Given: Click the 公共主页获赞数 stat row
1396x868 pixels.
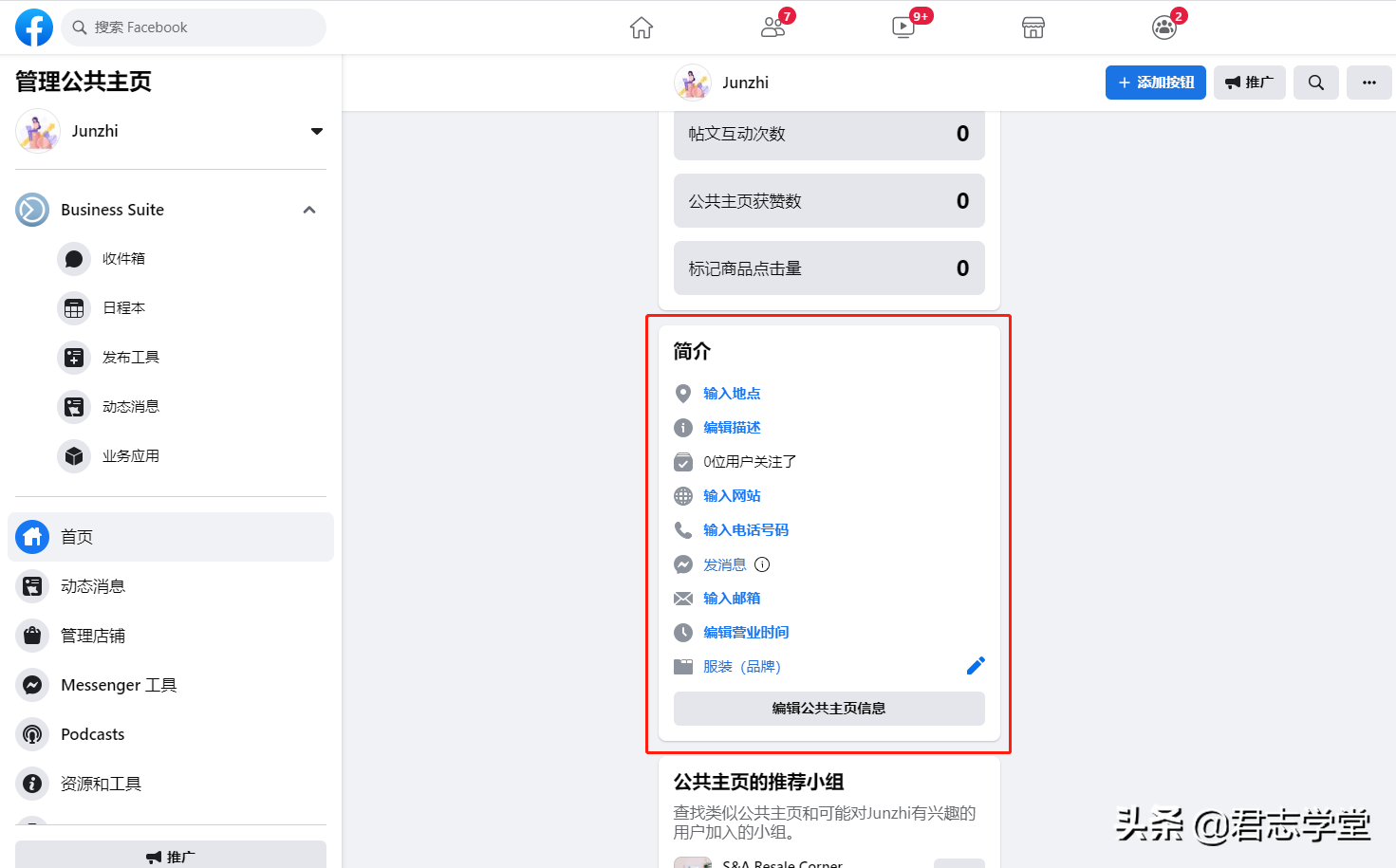Looking at the screenshot, I should pyautogui.click(x=829, y=201).
